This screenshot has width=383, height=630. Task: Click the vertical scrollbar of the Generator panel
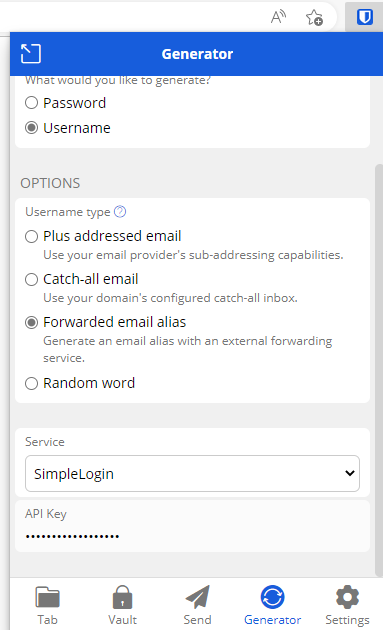pos(379,370)
